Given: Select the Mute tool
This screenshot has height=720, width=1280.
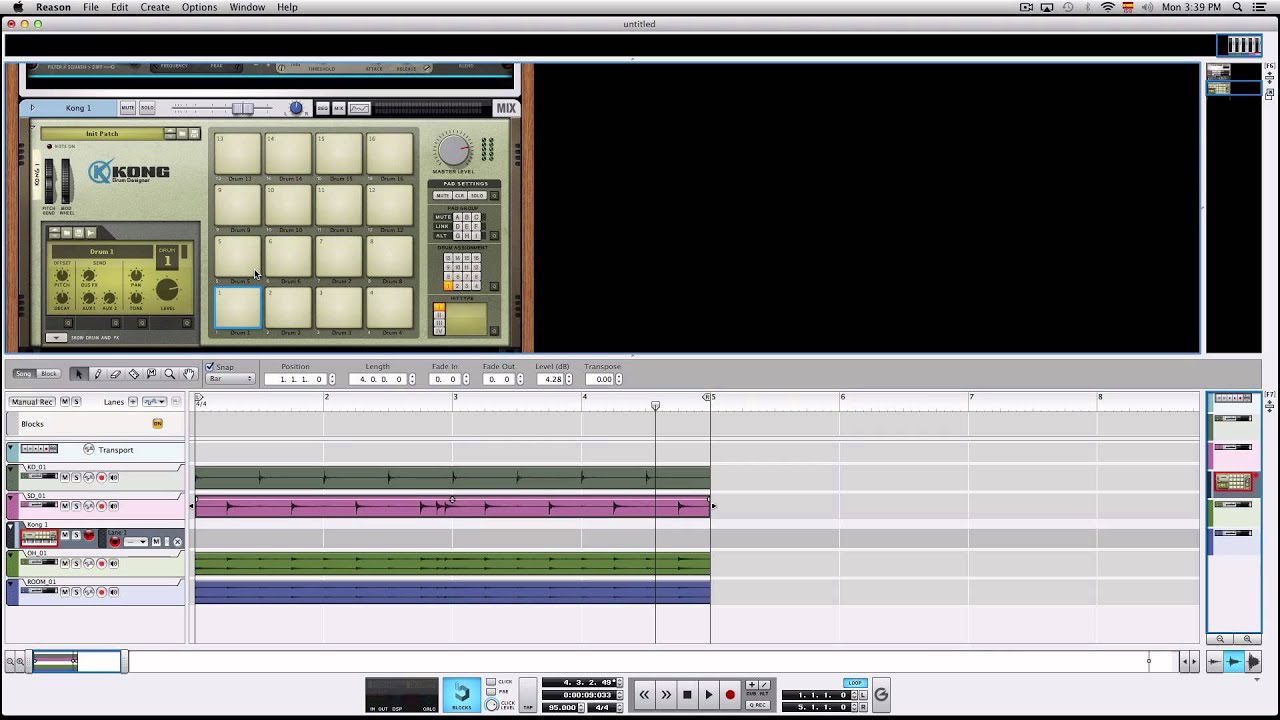Looking at the screenshot, I should (x=151, y=374).
